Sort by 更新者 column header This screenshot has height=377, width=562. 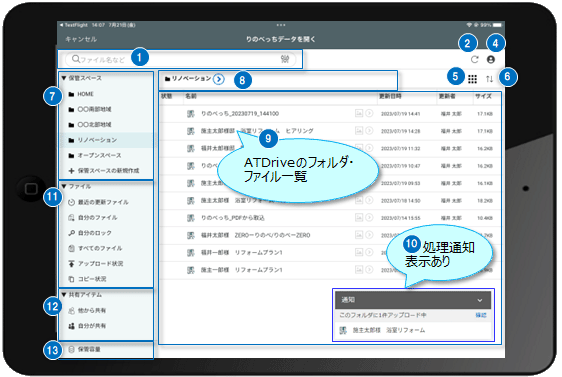coord(447,96)
